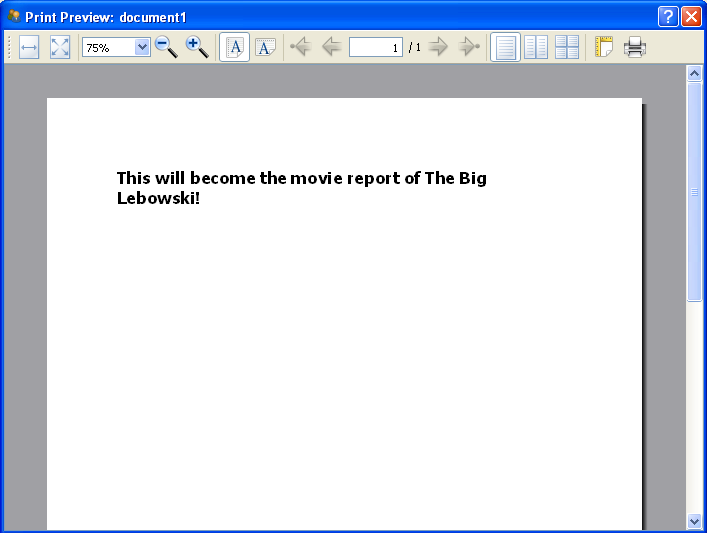Click scrollbar down arrow

tap(694, 522)
